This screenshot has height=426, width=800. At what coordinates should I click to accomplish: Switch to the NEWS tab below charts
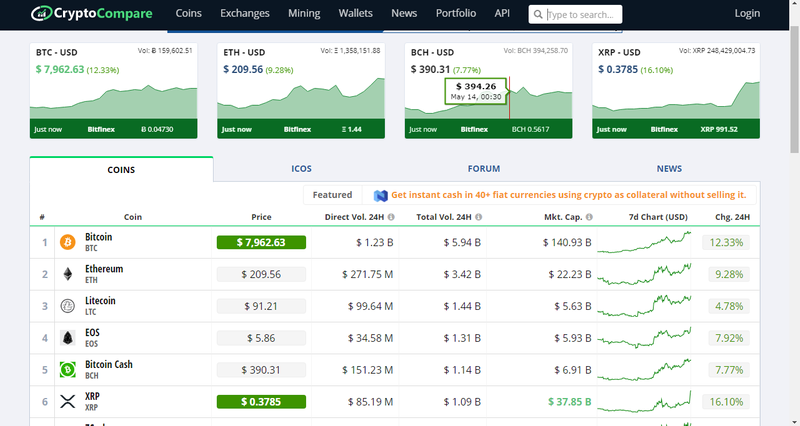[x=669, y=168]
